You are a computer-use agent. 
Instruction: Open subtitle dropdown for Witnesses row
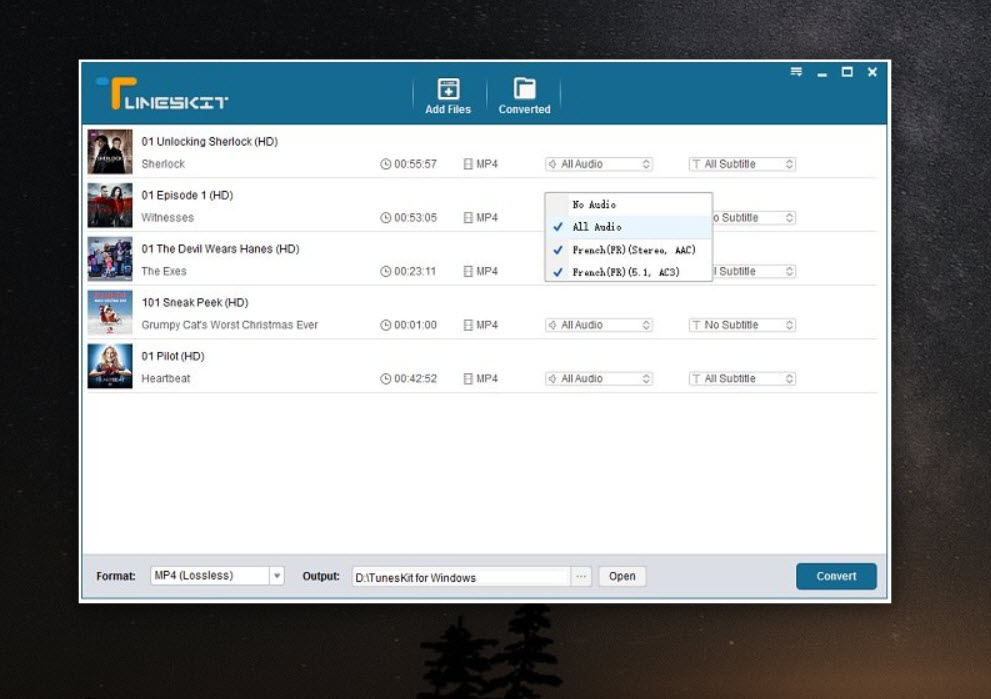coord(754,218)
